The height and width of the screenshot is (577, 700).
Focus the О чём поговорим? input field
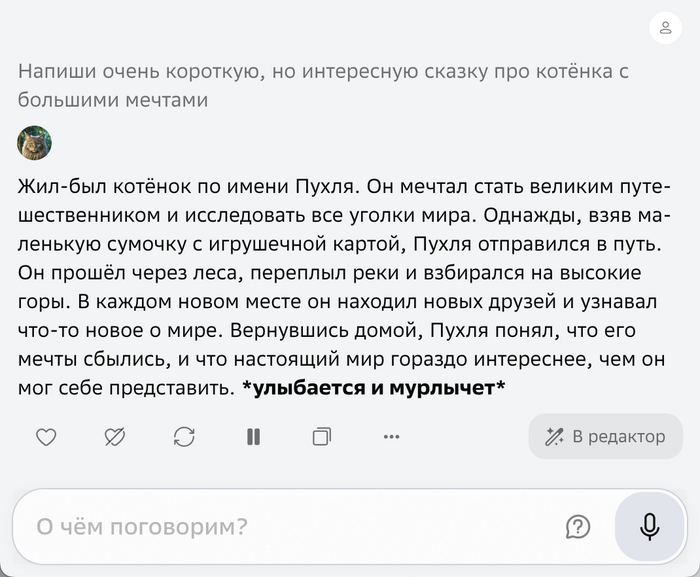(280, 526)
